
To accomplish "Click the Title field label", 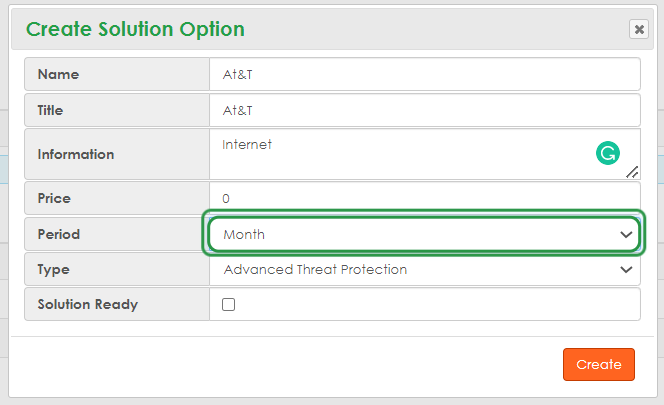I will 56,110.
